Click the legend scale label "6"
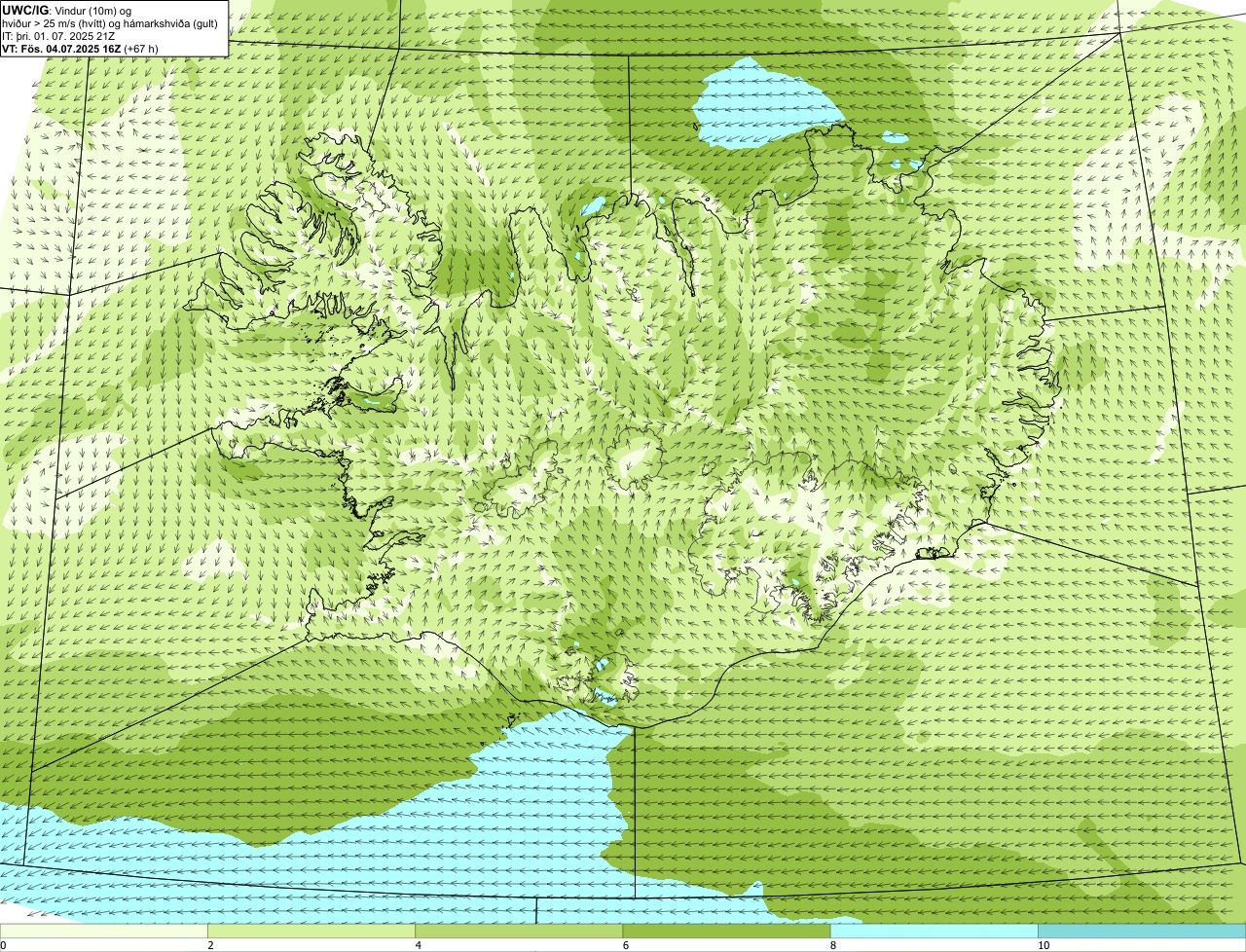 click(x=625, y=945)
